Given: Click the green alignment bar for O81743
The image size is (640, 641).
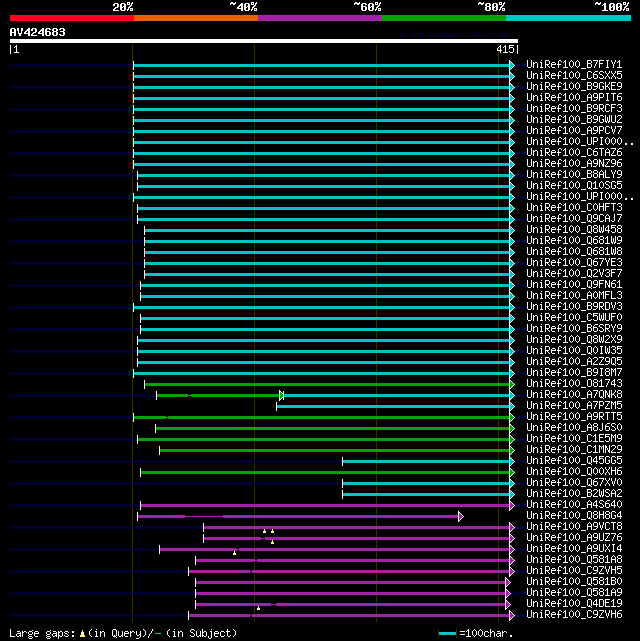Looking at the screenshot, I should (x=327, y=384).
